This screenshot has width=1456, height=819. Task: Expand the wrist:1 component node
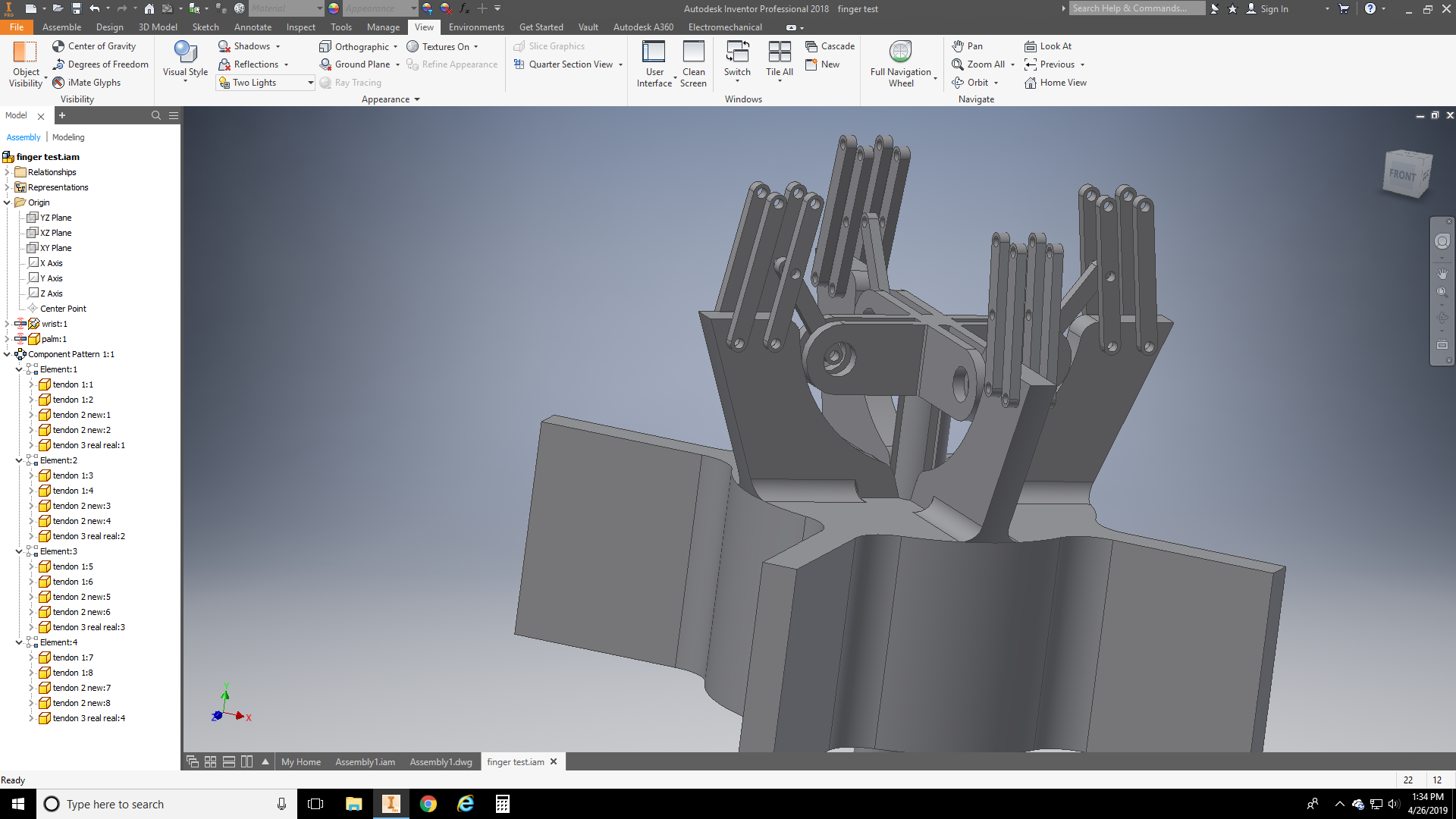tap(7, 324)
